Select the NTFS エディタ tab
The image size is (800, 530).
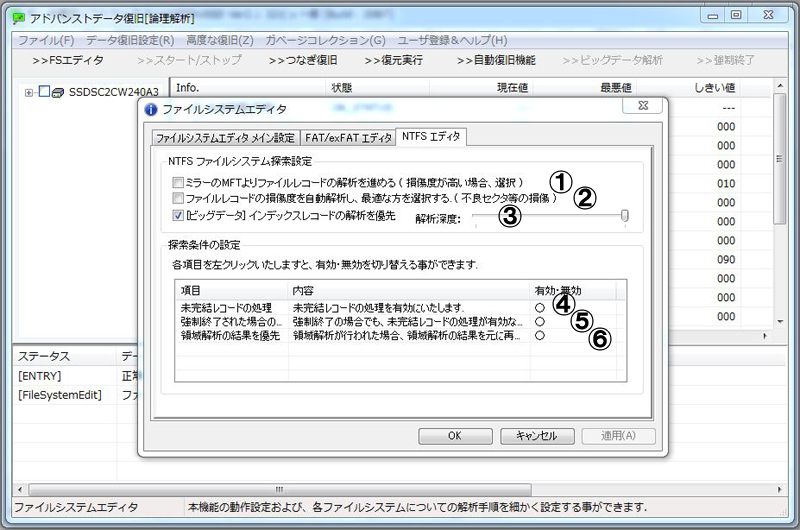click(x=431, y=137)
